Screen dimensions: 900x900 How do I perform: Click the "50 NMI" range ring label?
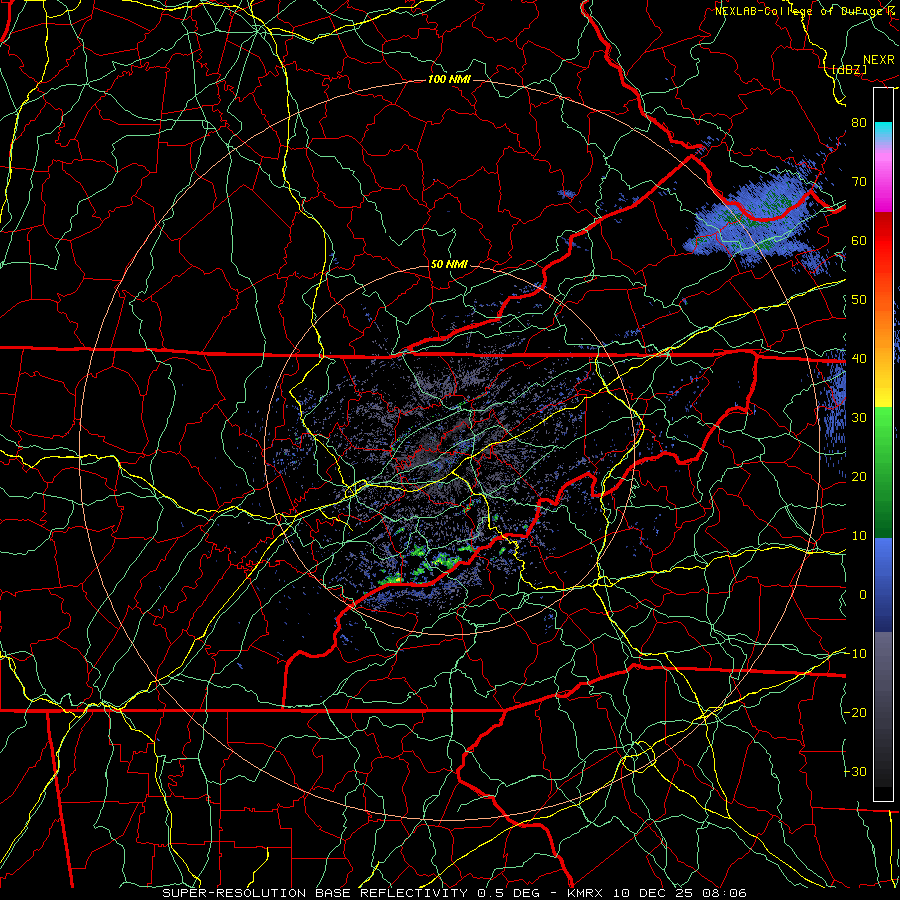tap(449, 264)
